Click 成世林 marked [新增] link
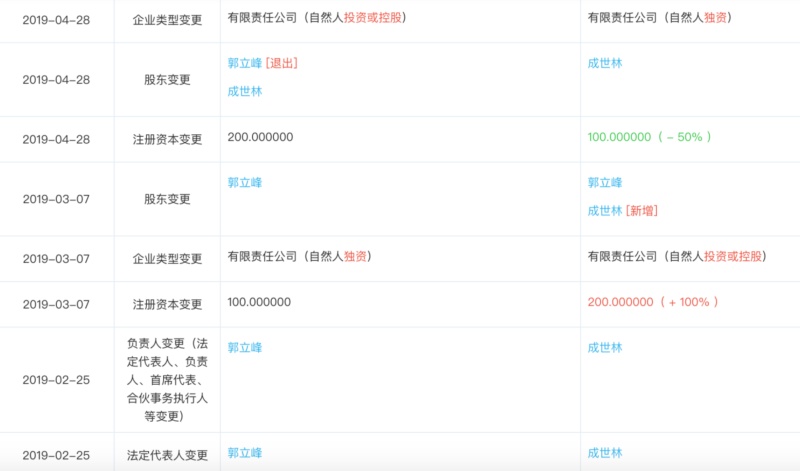Viewport: 800px width, 471px height. coord(604,210)
